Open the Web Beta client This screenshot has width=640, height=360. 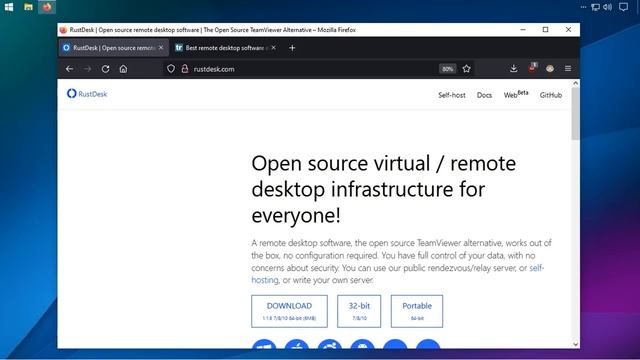516,94
